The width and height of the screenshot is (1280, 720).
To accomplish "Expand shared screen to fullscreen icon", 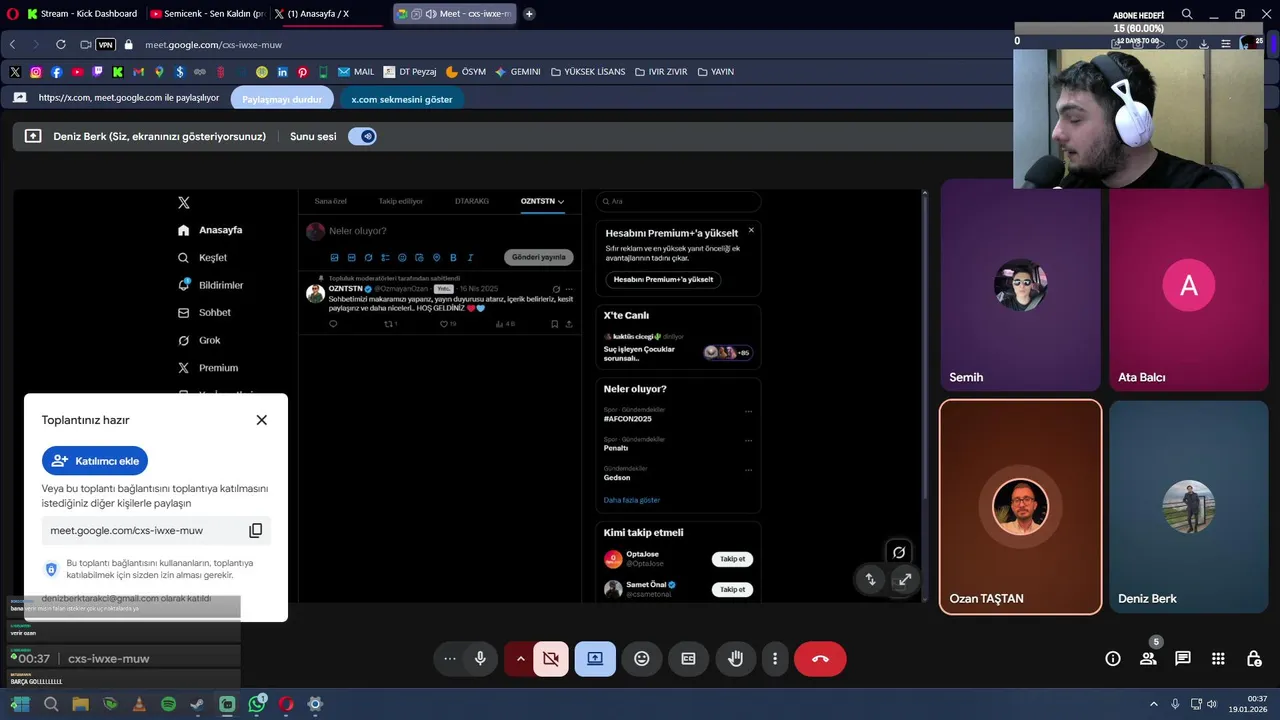I will click(x=904, y=579).
